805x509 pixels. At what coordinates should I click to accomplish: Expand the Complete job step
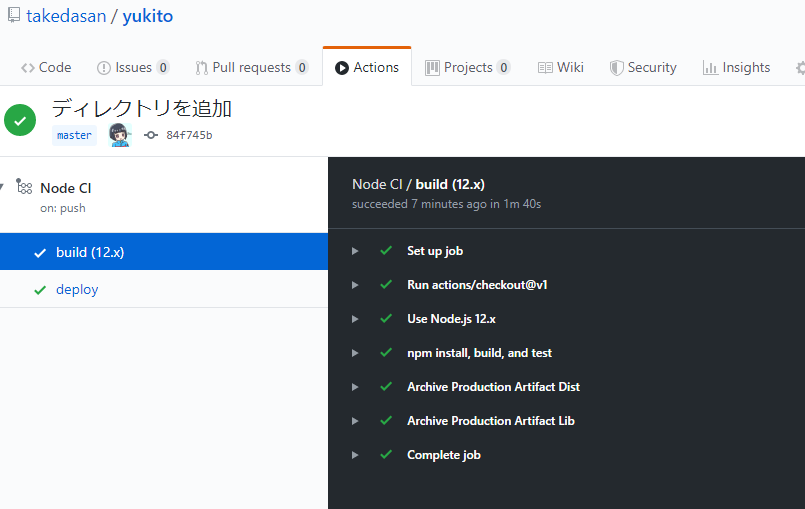355,455
